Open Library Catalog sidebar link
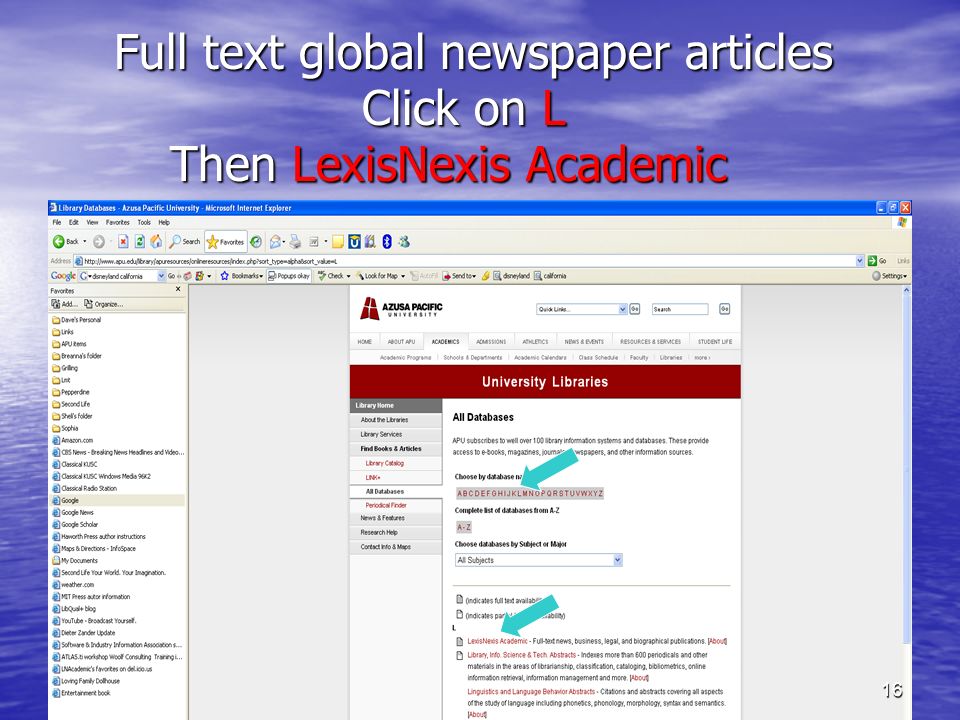The height and width of the screenshot is (720, 960). [384, 463]
